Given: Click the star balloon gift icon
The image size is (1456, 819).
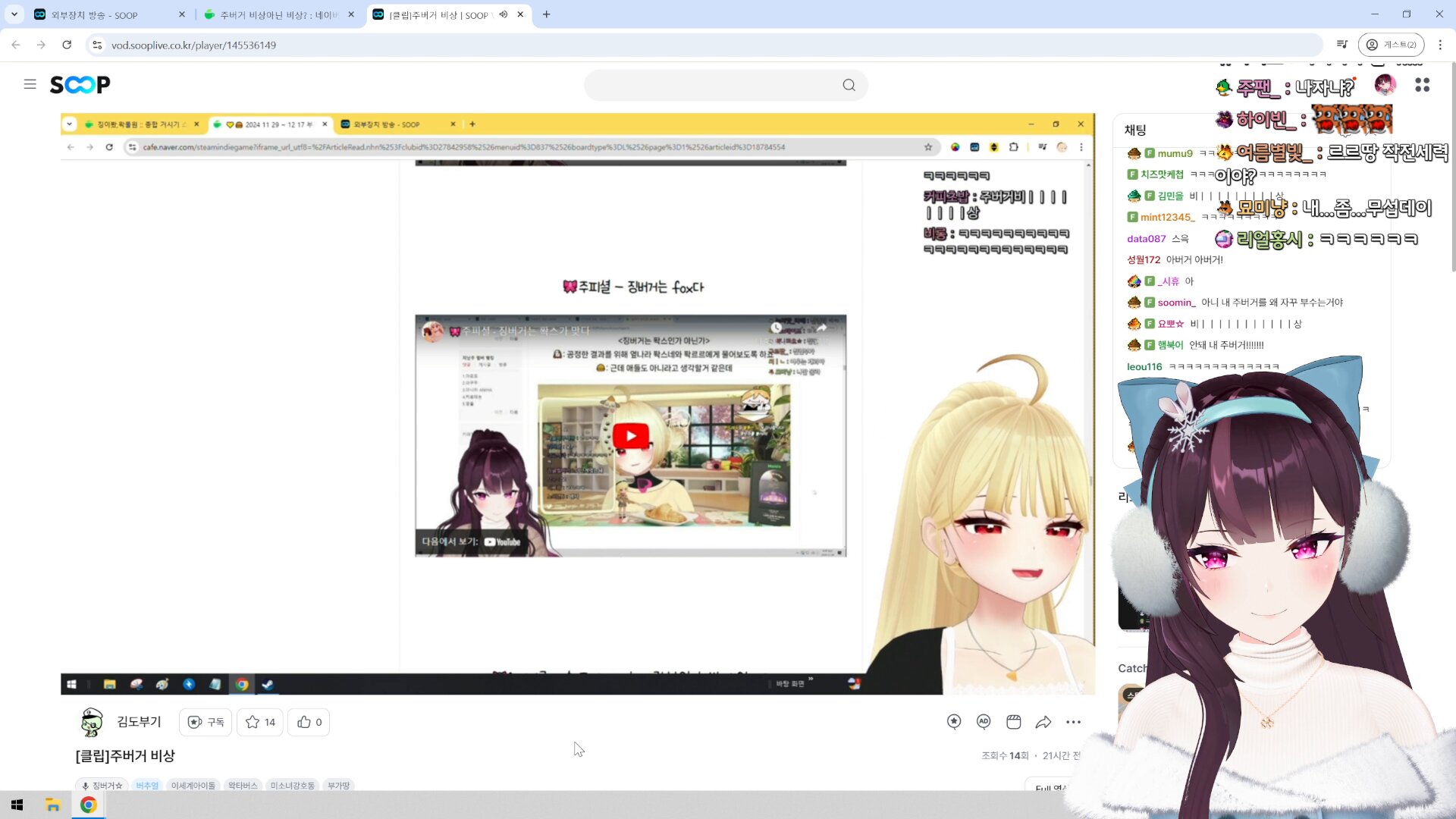Looking at the screenshot, I should pyautogui.click(x=954, y=722).
